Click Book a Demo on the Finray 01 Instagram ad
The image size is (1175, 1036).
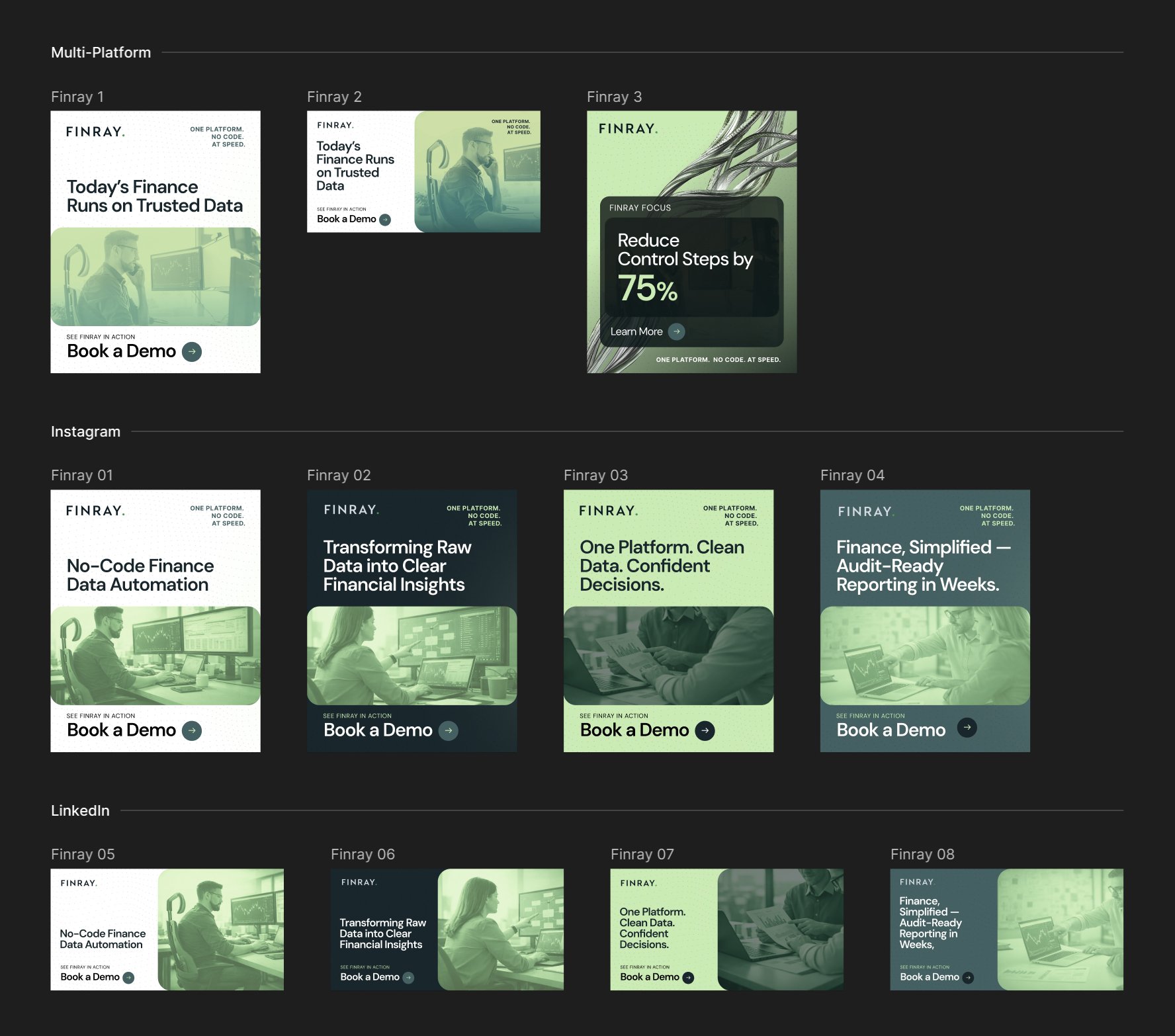click(121, 730)
